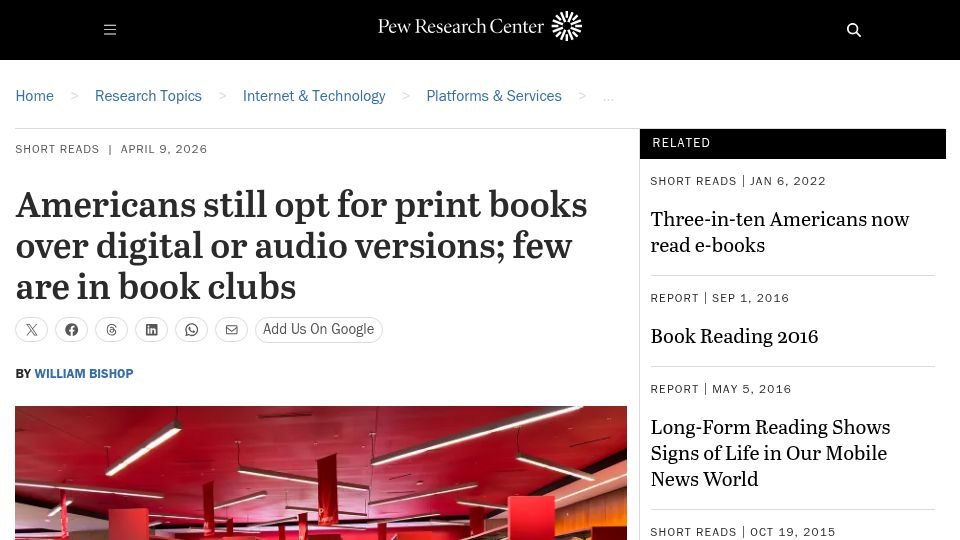Image resolution: width=960 pixels, height=540 pixels.
Task: Click the APRIL 9, 2026 date
Action: pyautogui.click(x=164, y=149)
